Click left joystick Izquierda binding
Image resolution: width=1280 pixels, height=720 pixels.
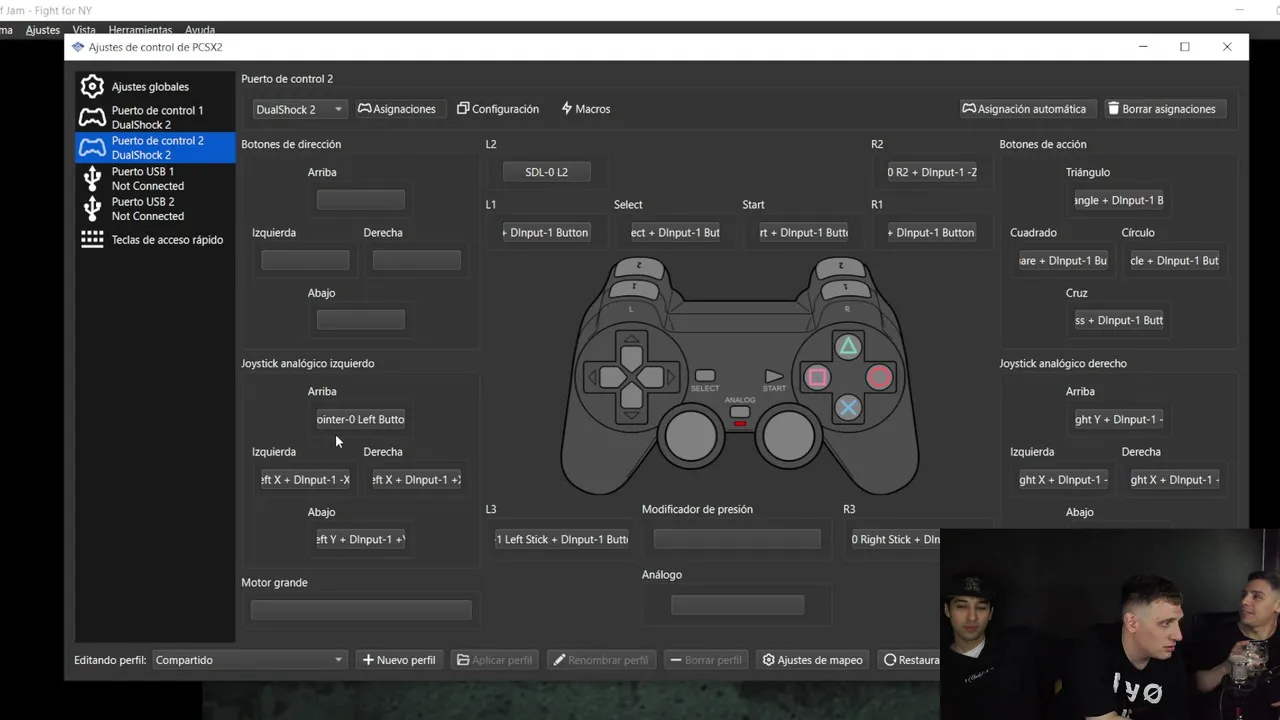305,479
